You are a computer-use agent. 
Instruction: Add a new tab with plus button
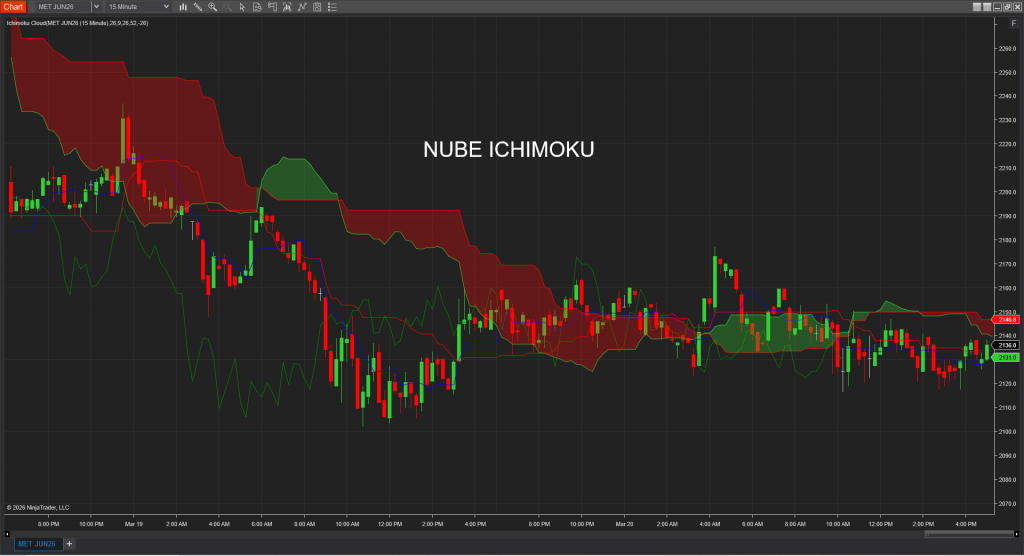pyautogui.click(x=69, y=543)
